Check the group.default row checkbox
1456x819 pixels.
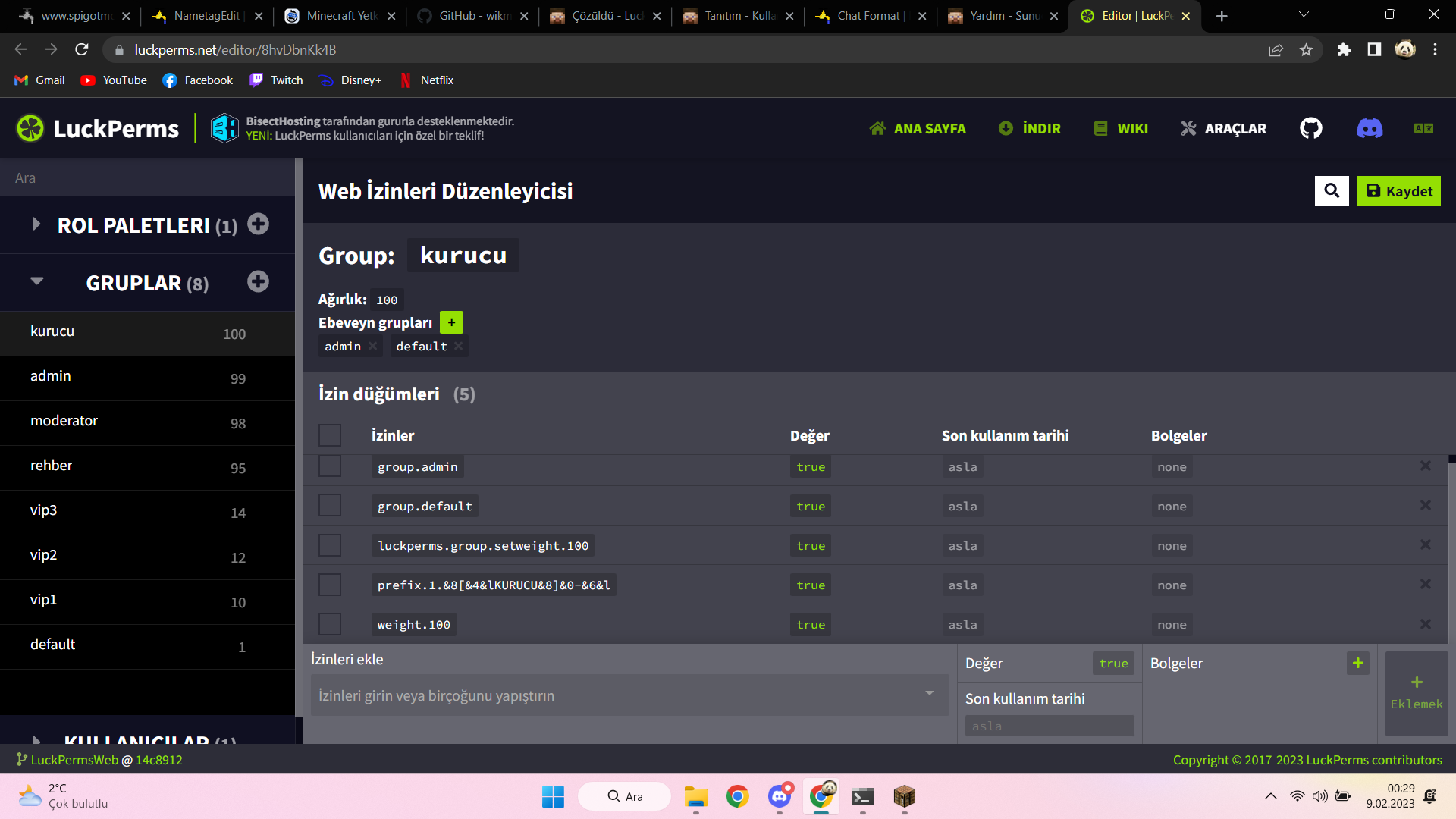tap(330, 505)
